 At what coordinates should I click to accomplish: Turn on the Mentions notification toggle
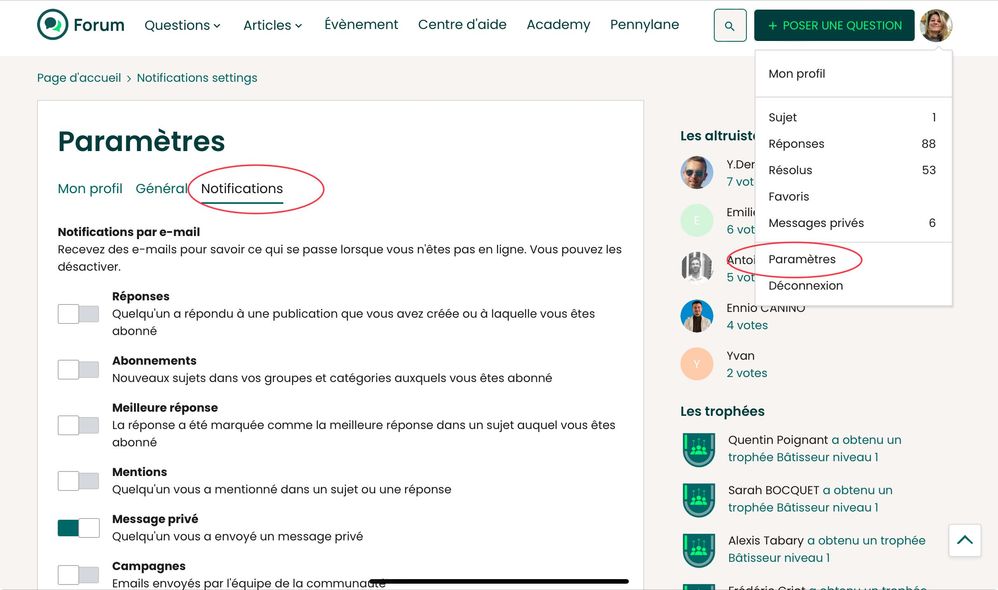[x=78, y=481]
